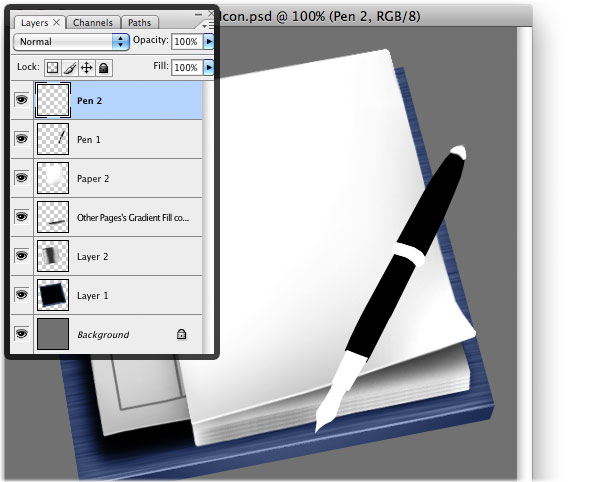Open the Opacity slider arrow
This screenshot has width=600, height=482.
pyautogui.click(x=209, y=41)
